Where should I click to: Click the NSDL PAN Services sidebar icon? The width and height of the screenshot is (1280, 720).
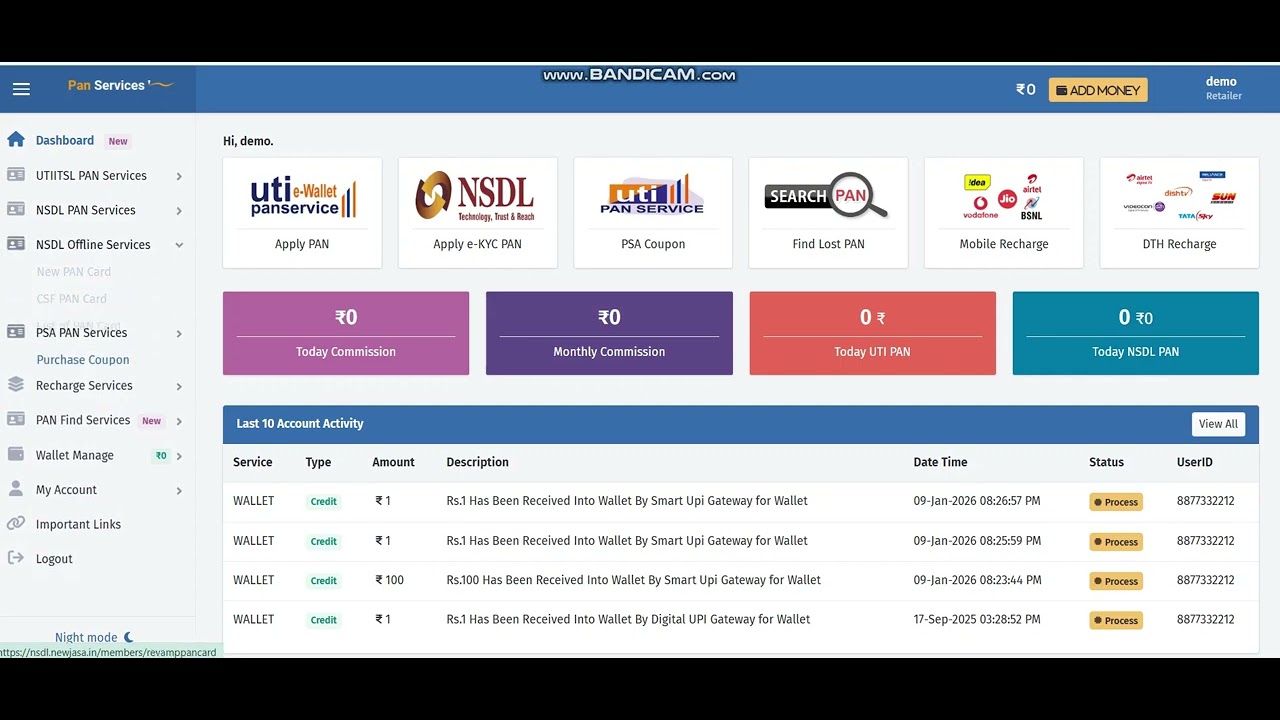coord(16,210)
